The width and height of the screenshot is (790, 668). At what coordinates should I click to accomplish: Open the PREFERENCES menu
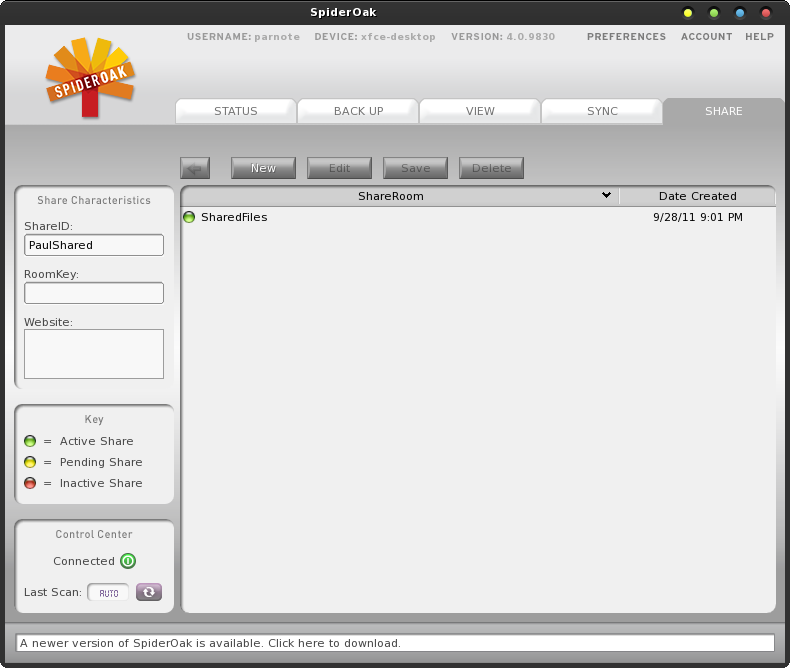click(626, 37)
